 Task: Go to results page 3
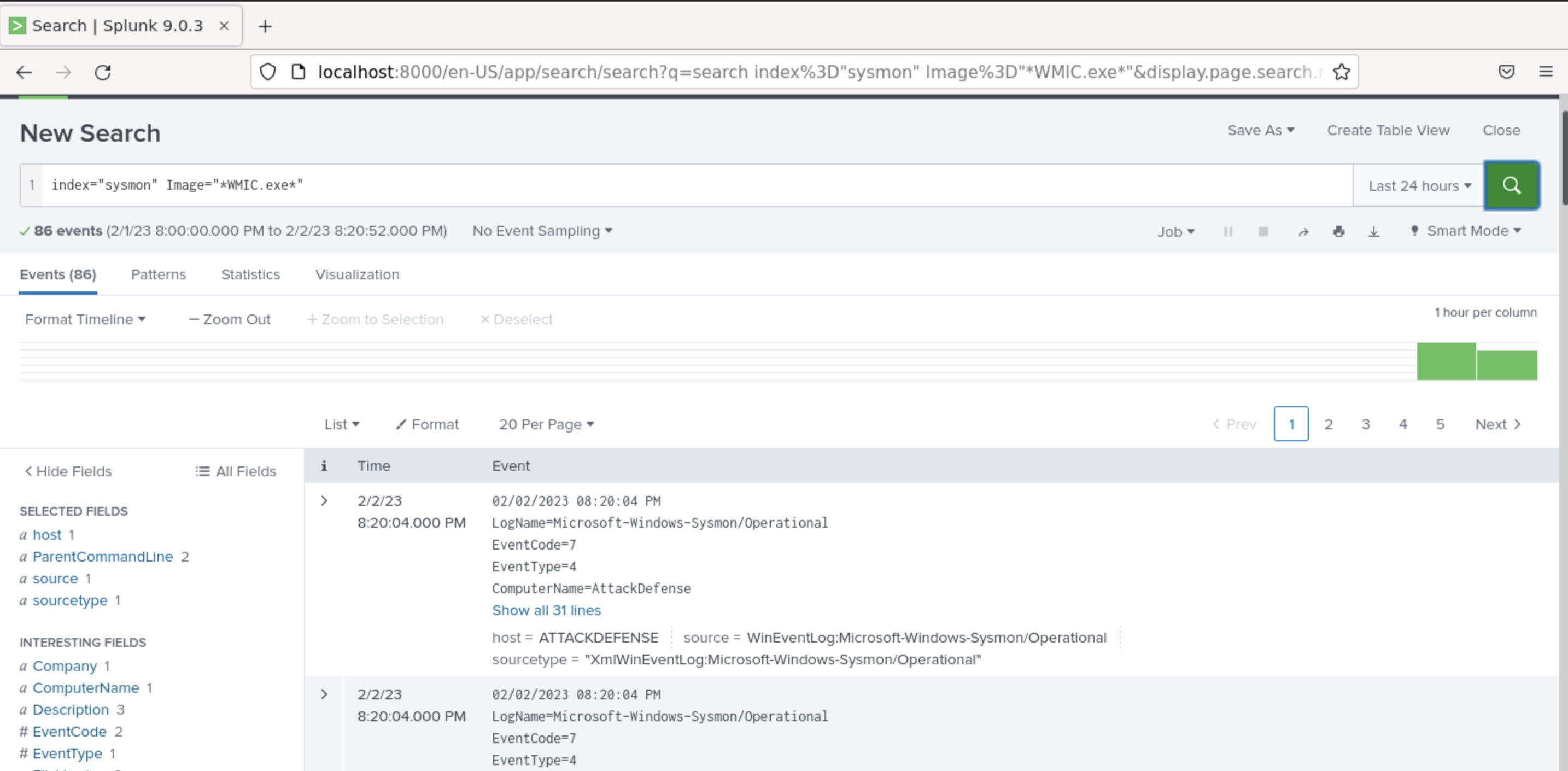coord(1365,424)
